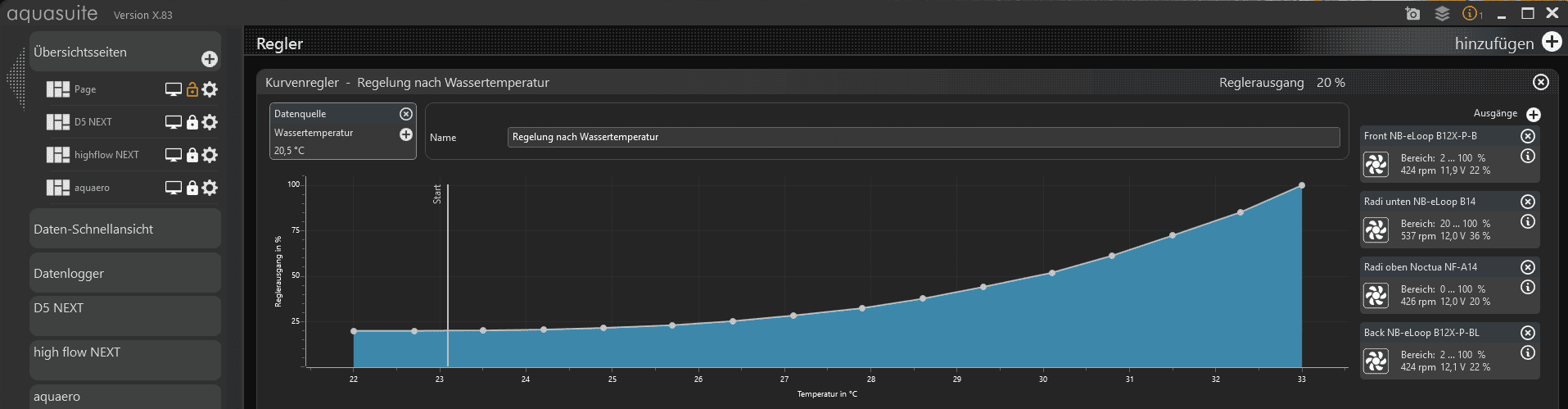1568x409 pixels.
Task: Click the desktop monitor icon for Page
Action: [x=174, y=89]
